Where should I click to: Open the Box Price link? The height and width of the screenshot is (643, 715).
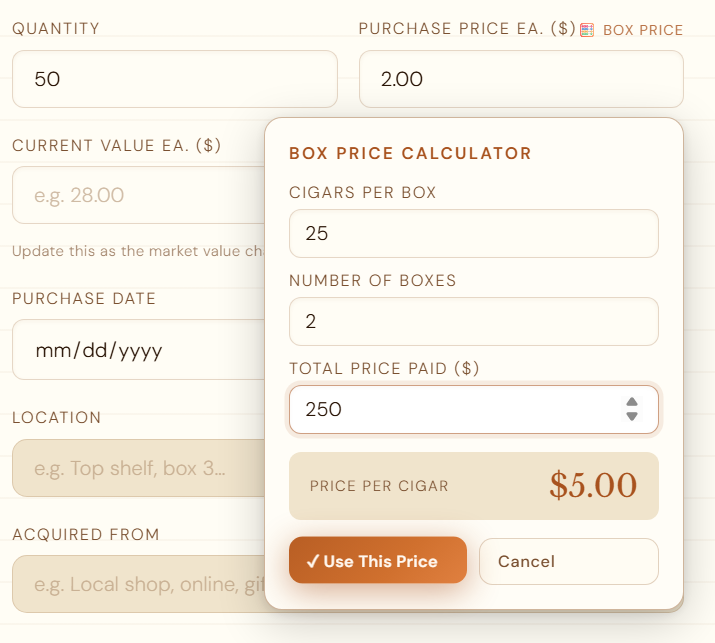click(x=642, y=30)
